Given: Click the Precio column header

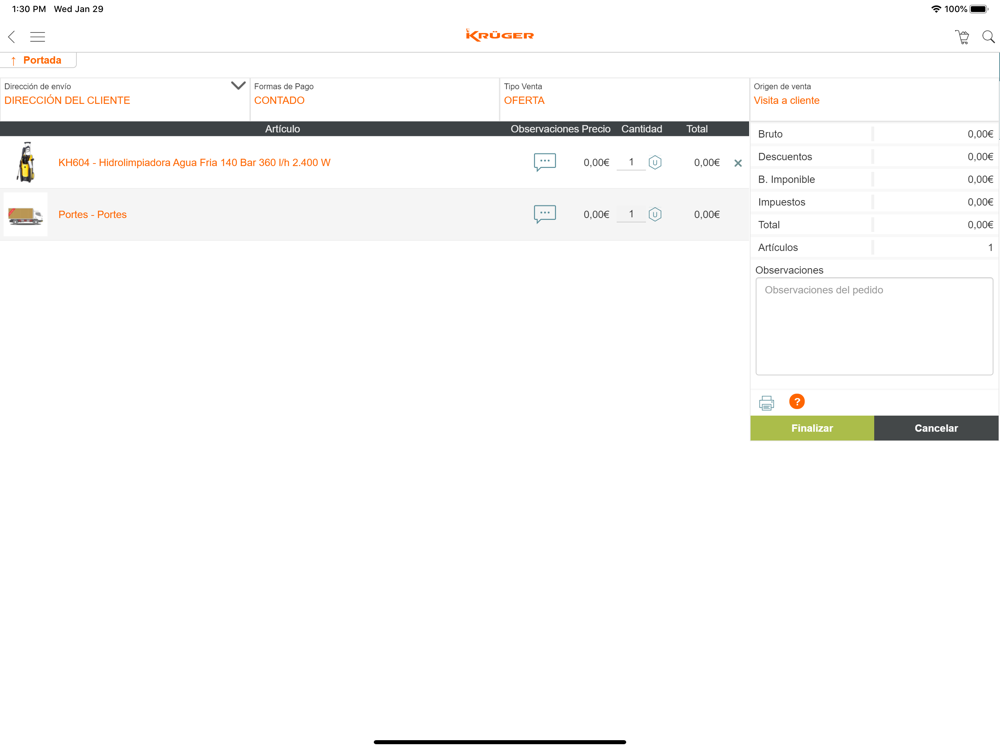Looking at the screenshot, I should coord(596,129).
